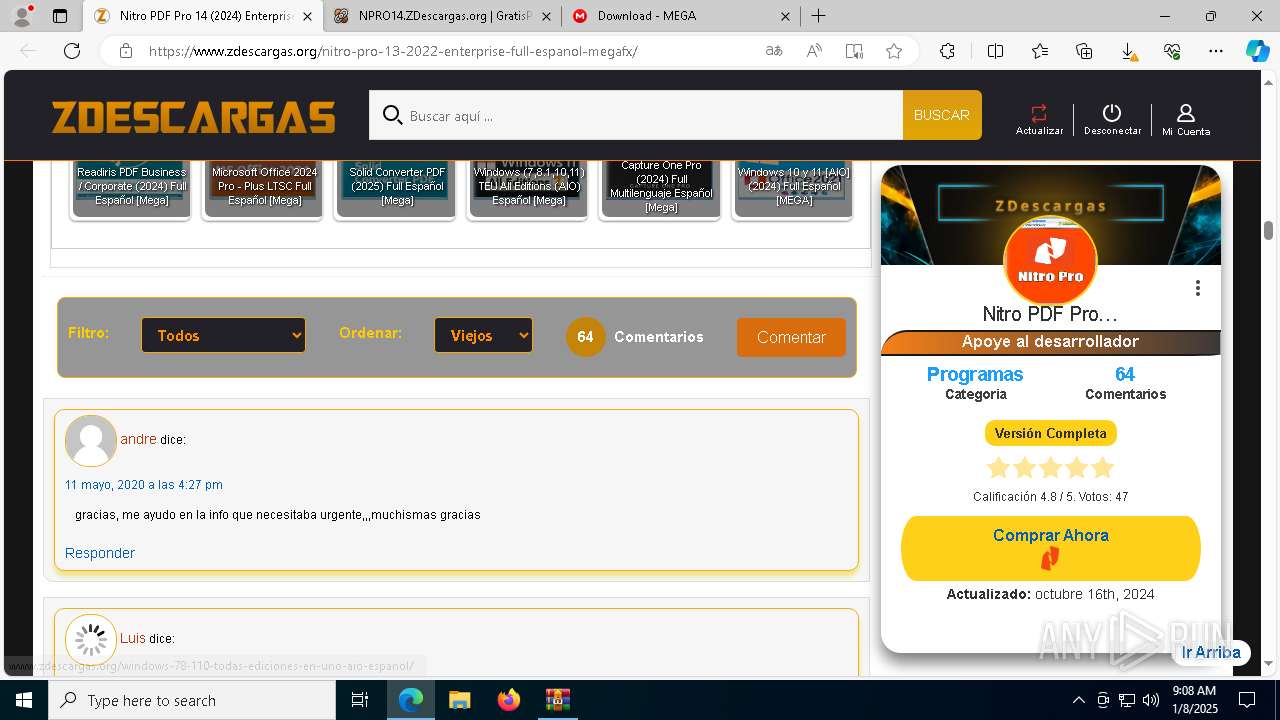Image resolution: width=1280 pixels, height=720 pixels.
Task: Open the Ordenar Viejos dropdown
Action: pos(483,335)
